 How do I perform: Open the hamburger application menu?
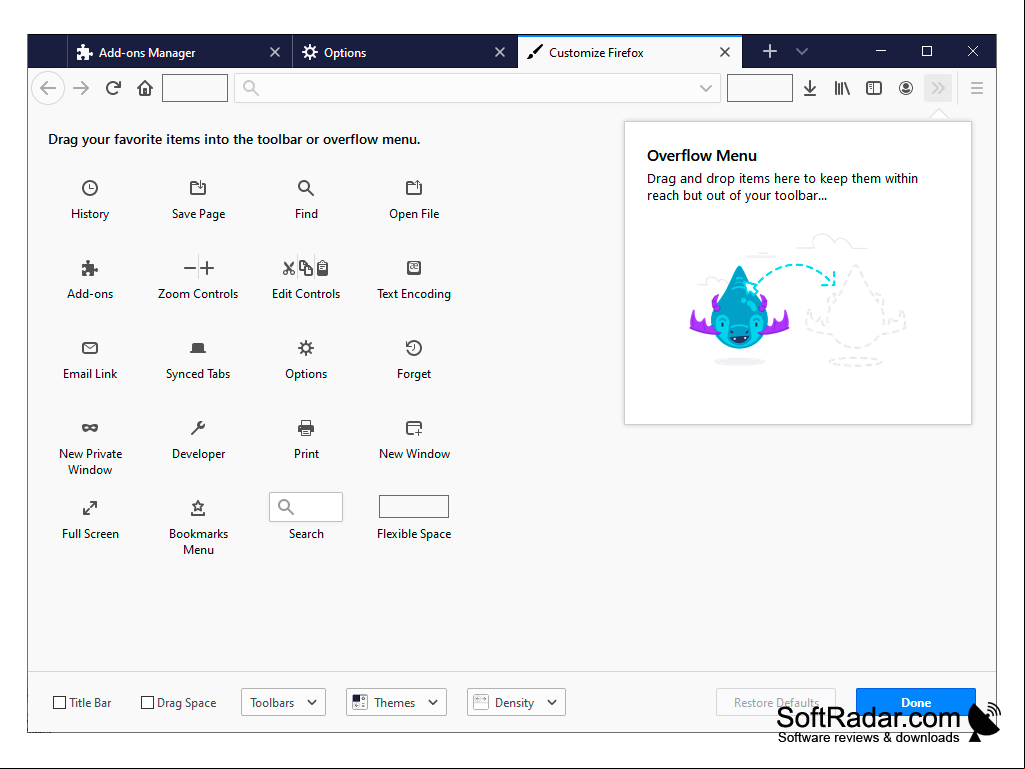point(977,88)
